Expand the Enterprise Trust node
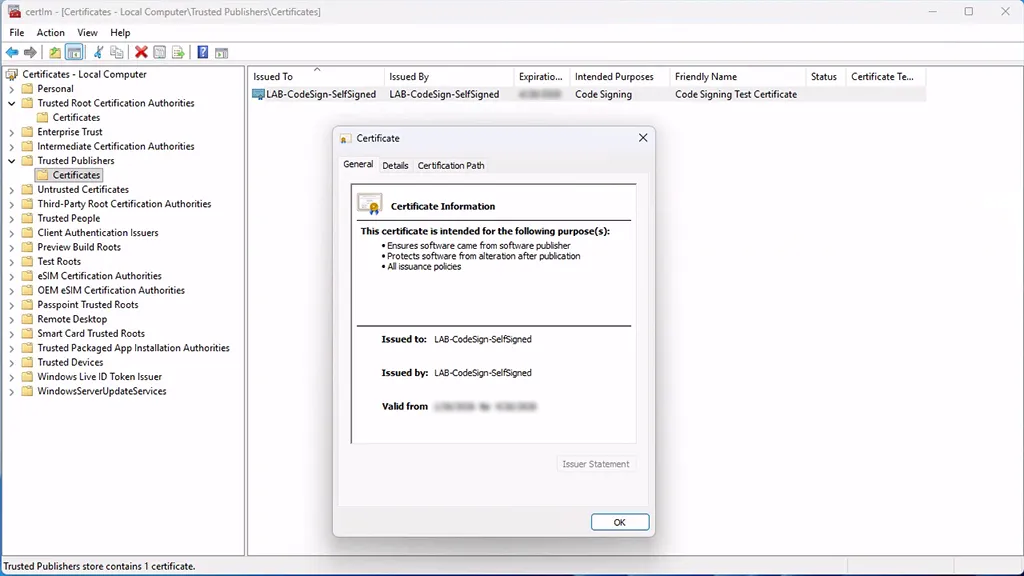 (x=12, y=132)
